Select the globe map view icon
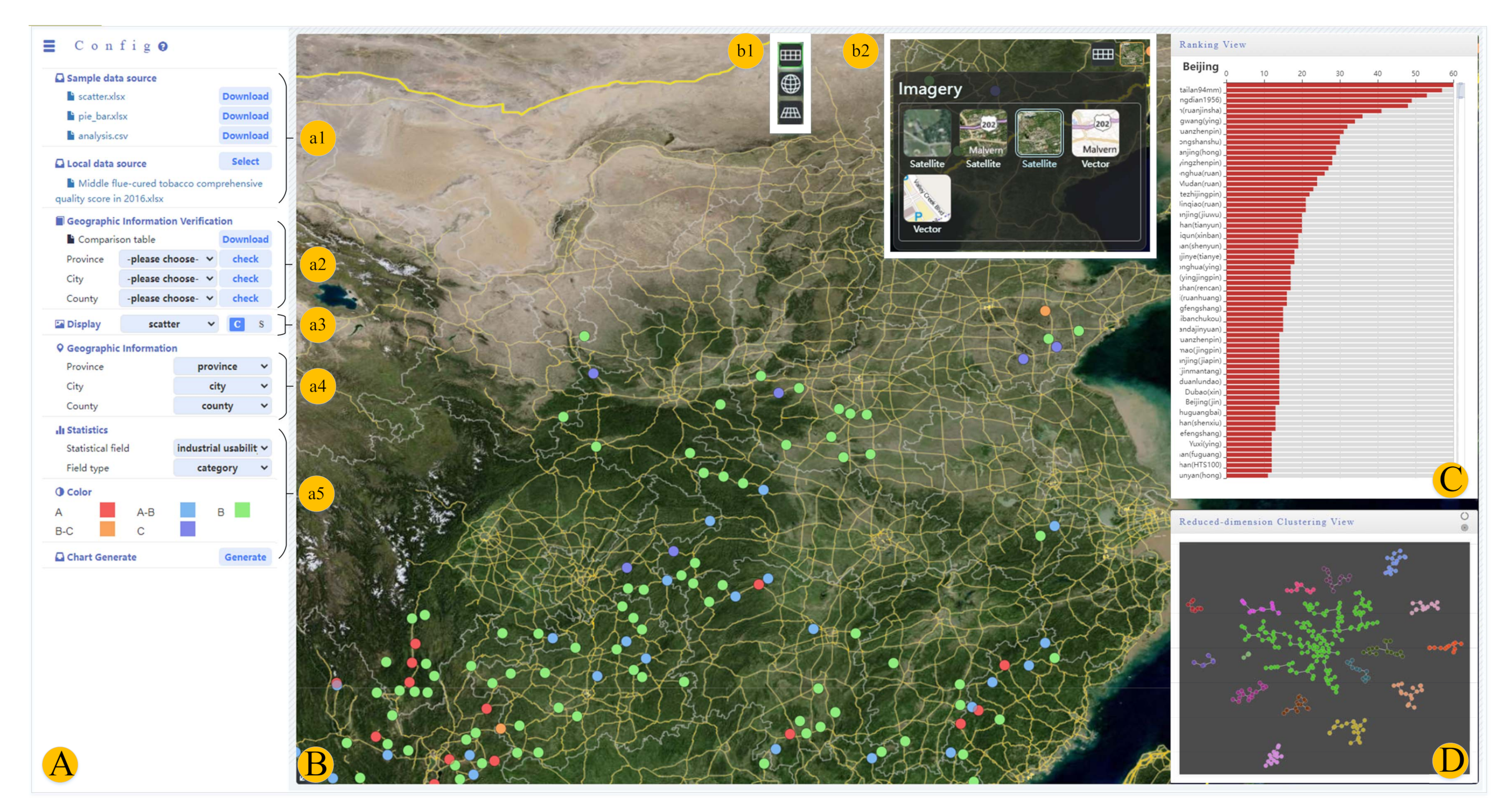Viewport: 1512px width, 812px height. click(x=790, y=84)
